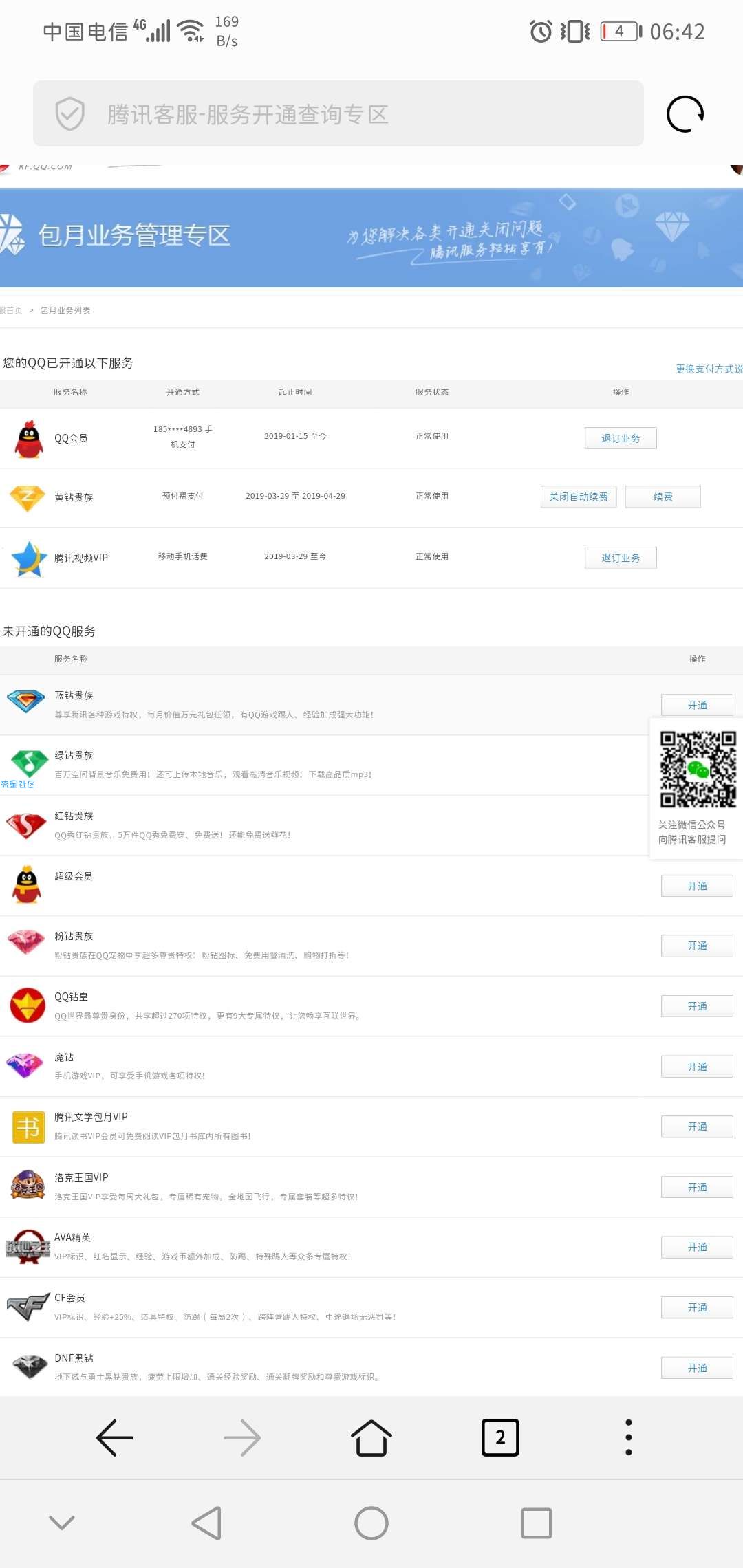Open the address bar showing 腾讯客服-服务开通查询专区
The image size is (743, 1568).
coord(338,113)
